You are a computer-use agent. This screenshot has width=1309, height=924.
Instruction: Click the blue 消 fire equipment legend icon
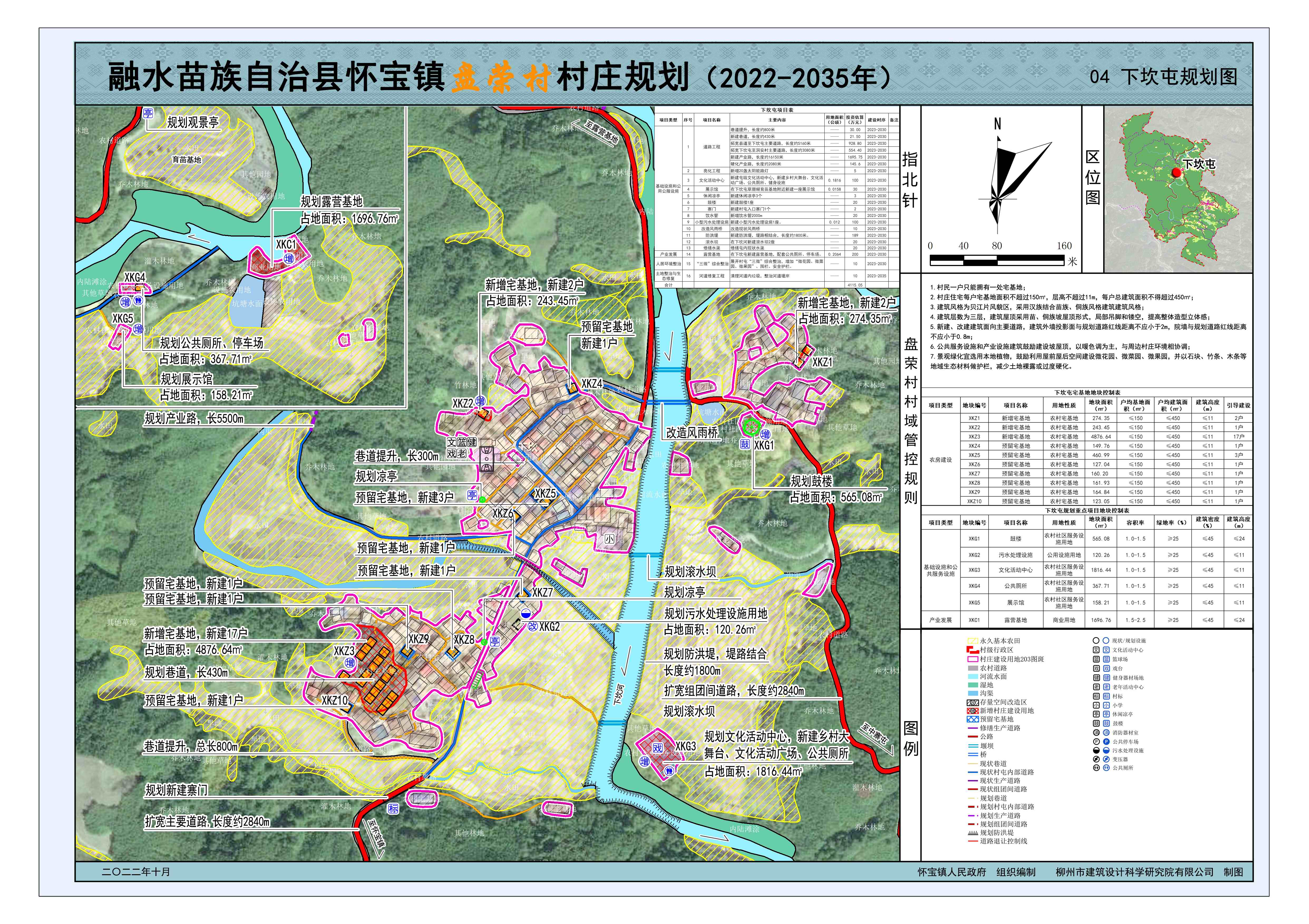[x=1106, y=733]
